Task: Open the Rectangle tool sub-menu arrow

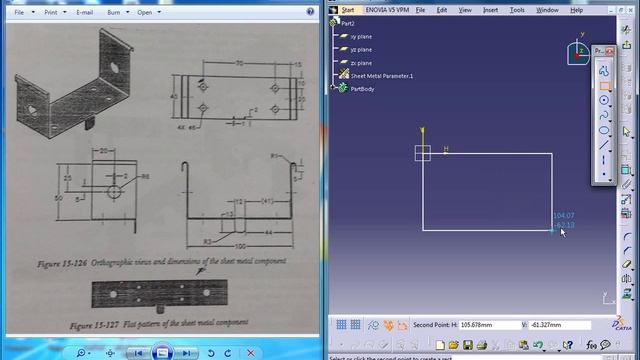Action: 610,91
